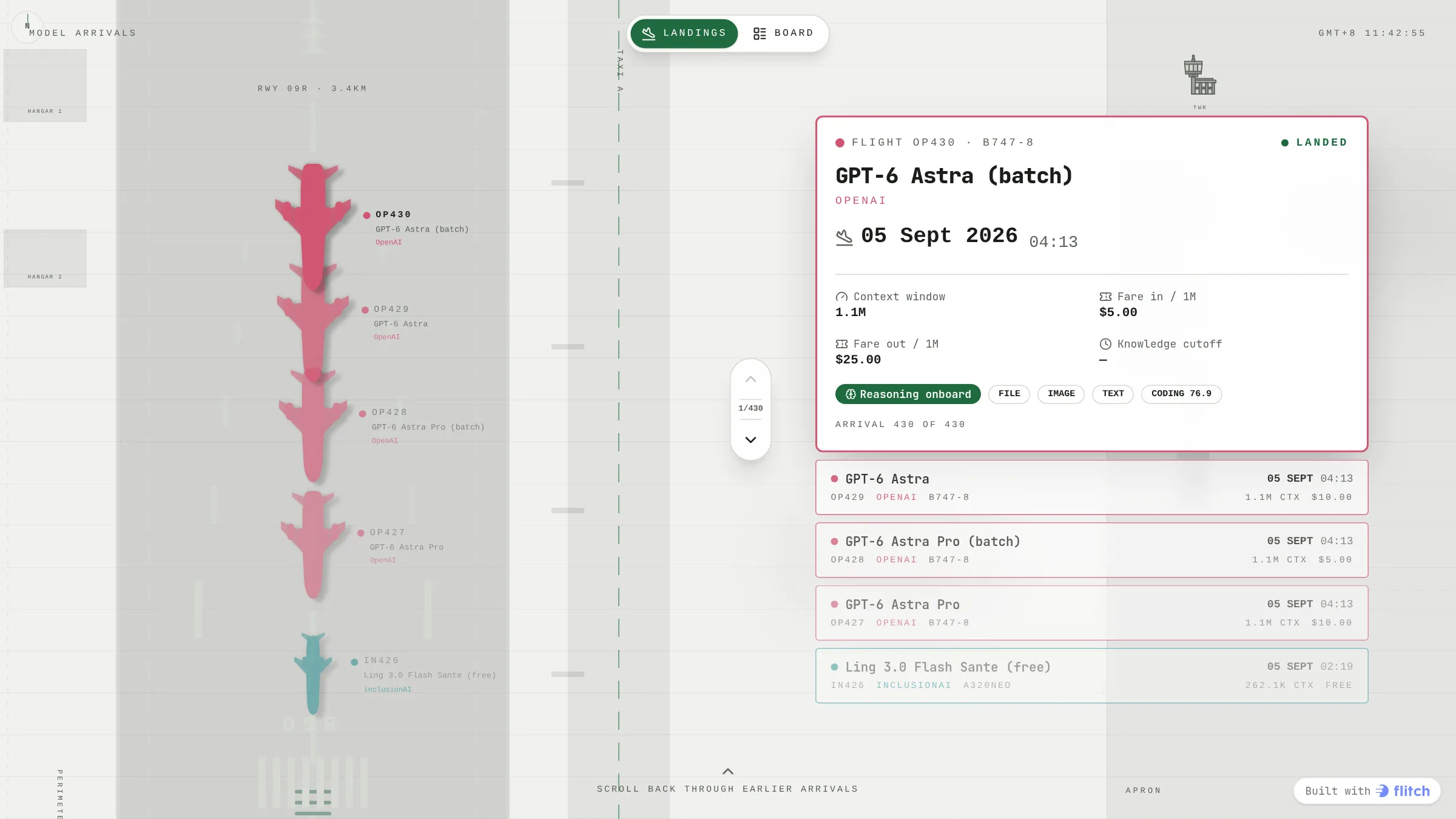1456x819 pixels.
Task: Switch to the Board view tab
Action: [x=783, y=33]
